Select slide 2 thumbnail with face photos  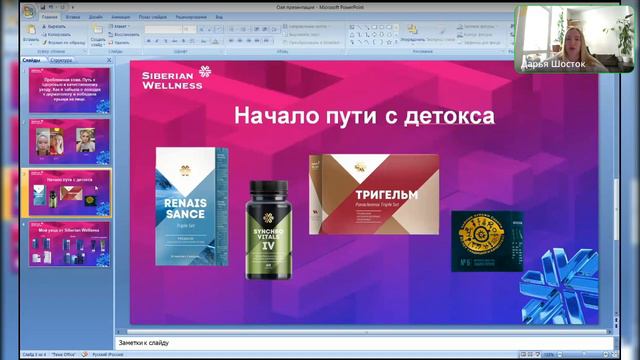point(69,142)
